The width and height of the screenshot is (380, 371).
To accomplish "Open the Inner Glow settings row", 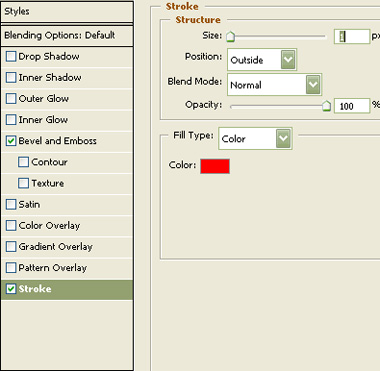I will pos(67,120).
